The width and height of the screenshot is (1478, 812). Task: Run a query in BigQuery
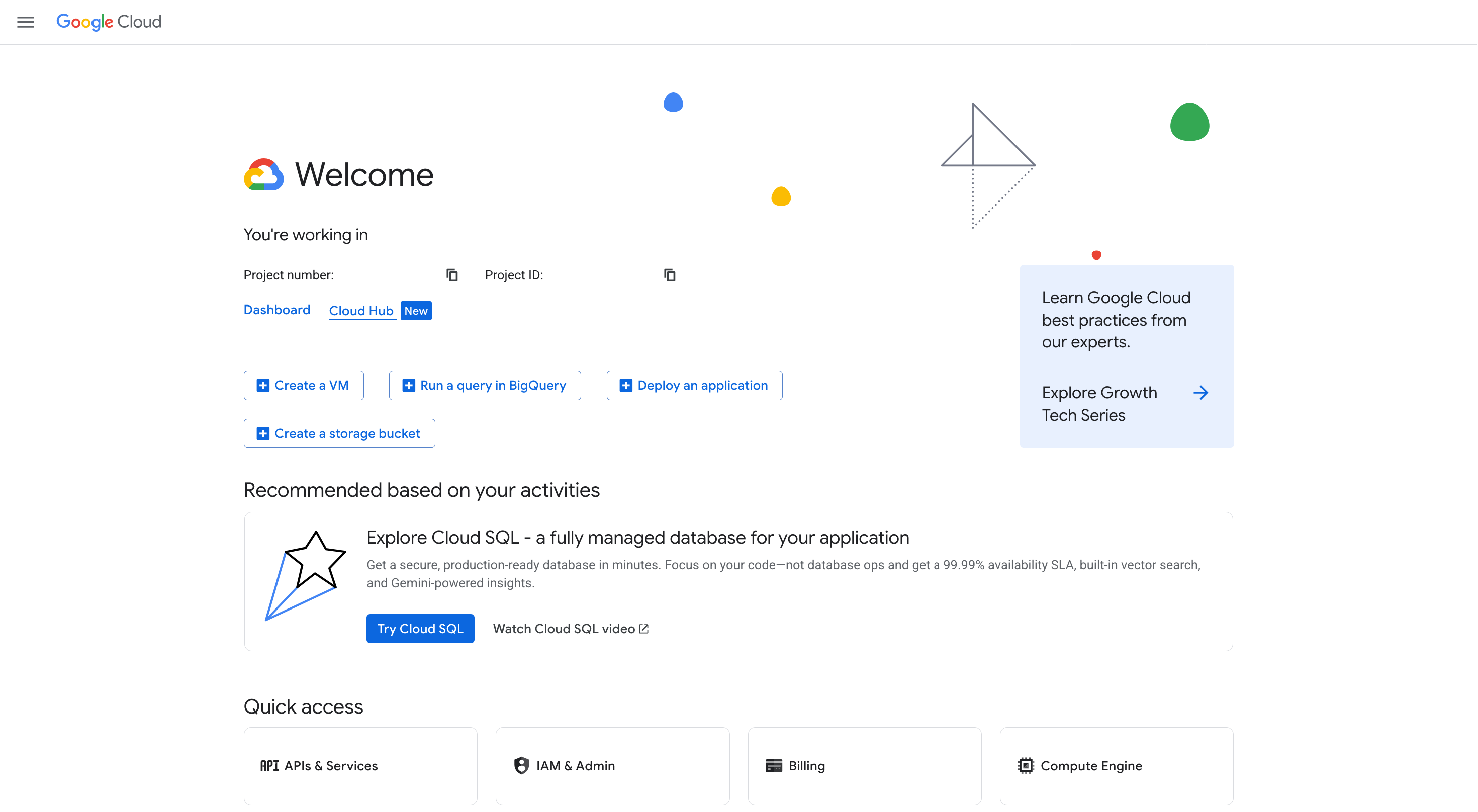484,385
